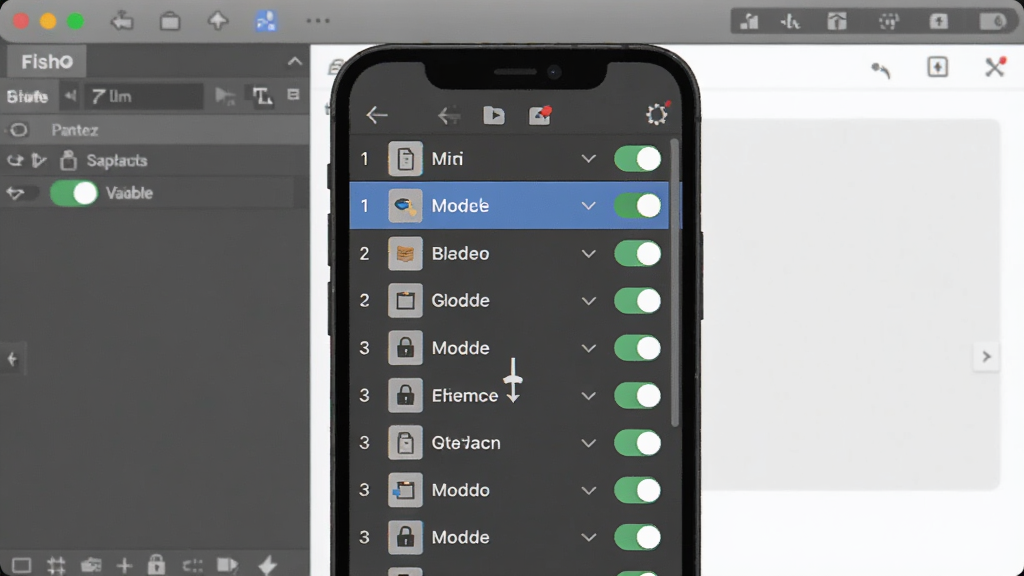This screenshot has width=1024, height=576.
Task: Expand the Miri row chevron
Action: pos(588,159)
